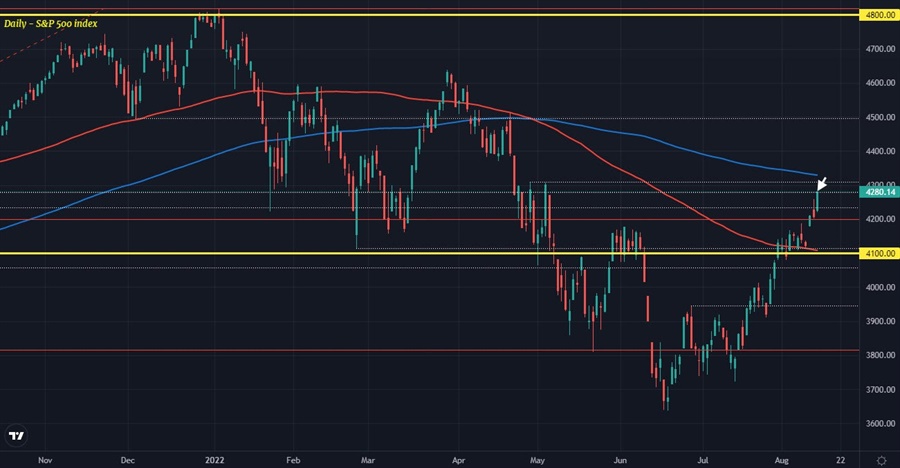Click the May label on time axis
This screenshot has height=468, width=900.
tap(537, 460)
